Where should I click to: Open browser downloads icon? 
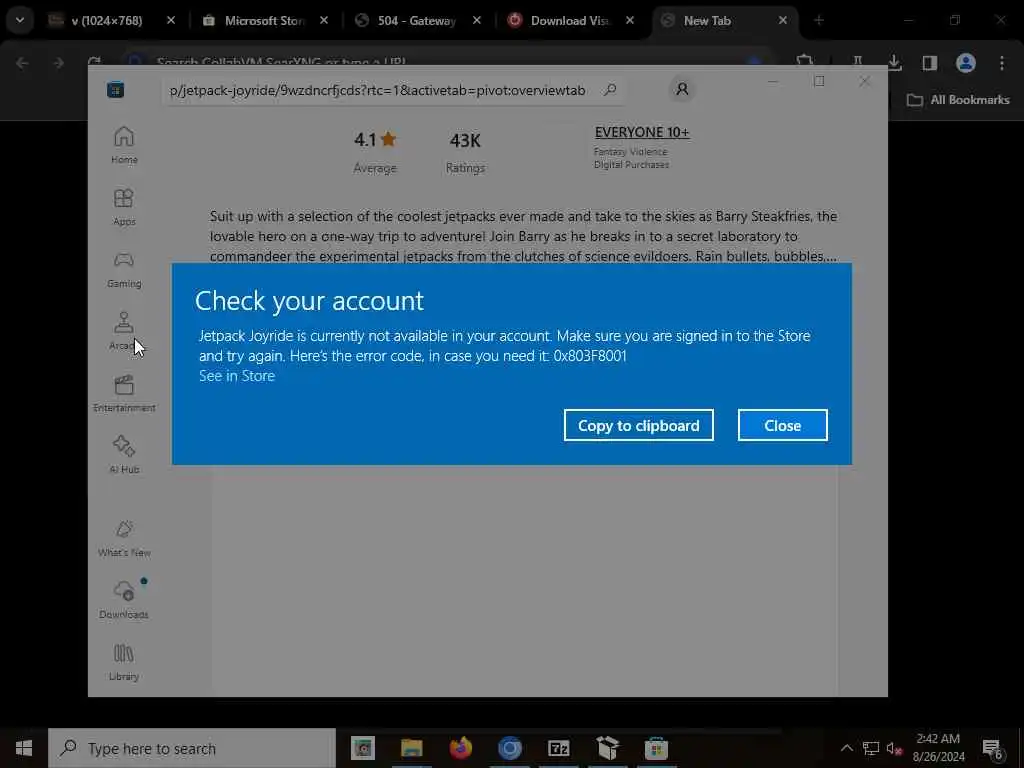coord(894,63)
